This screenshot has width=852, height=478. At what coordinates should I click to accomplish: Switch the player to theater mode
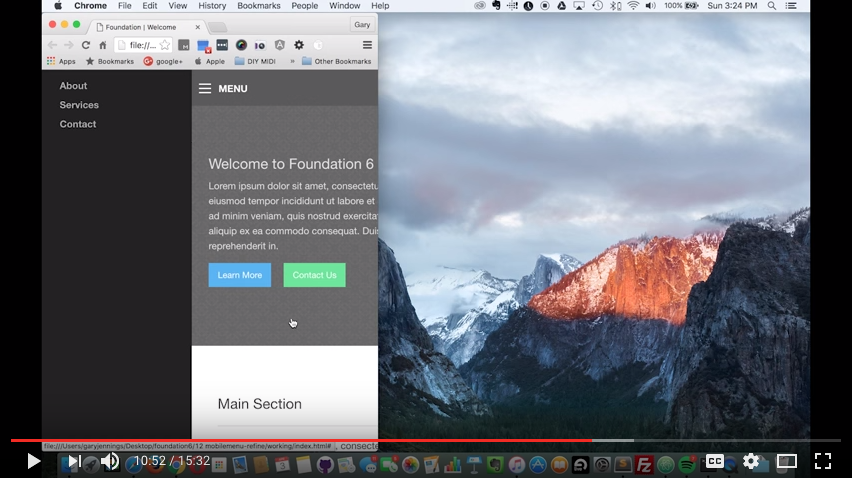click(787, 461)
